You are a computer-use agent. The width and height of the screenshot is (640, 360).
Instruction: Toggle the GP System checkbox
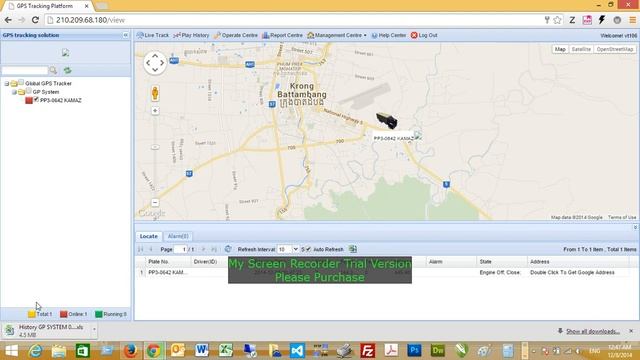pos(29,91)
